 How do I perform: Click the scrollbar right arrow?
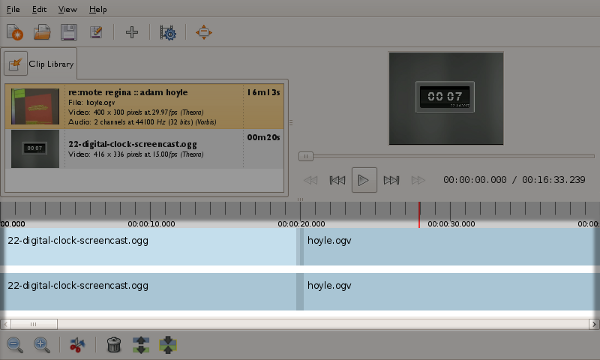coord(594,324)
